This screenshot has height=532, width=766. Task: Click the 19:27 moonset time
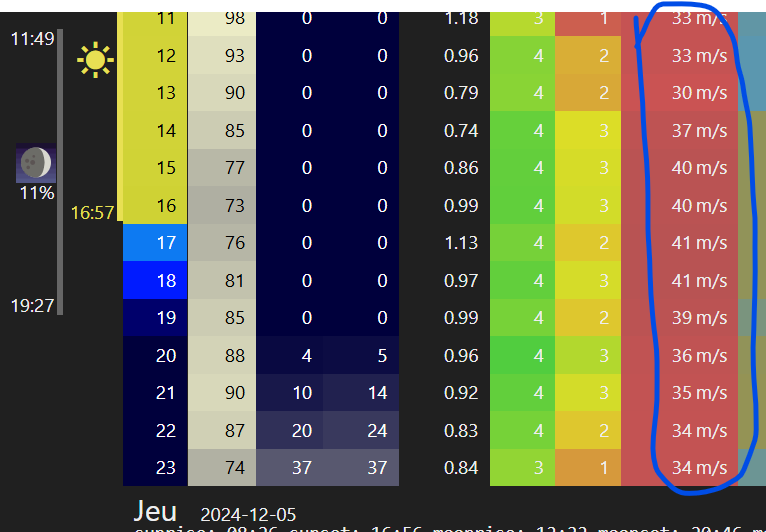click(x=32, y=306)
